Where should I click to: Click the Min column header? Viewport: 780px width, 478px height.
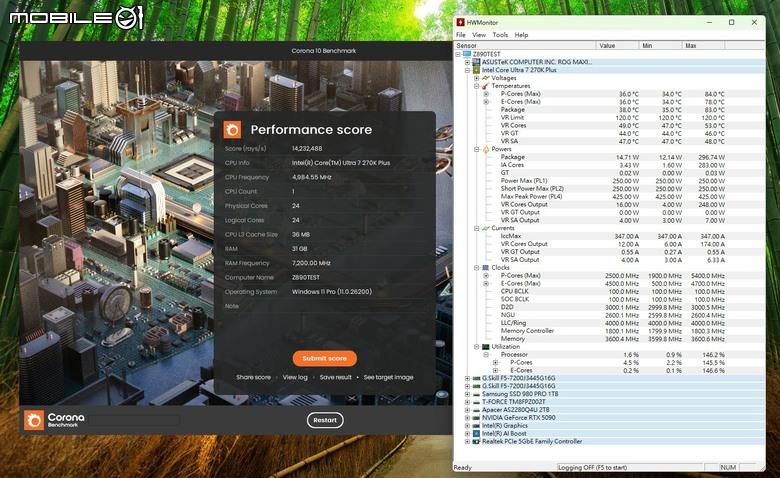pos(660,45)
